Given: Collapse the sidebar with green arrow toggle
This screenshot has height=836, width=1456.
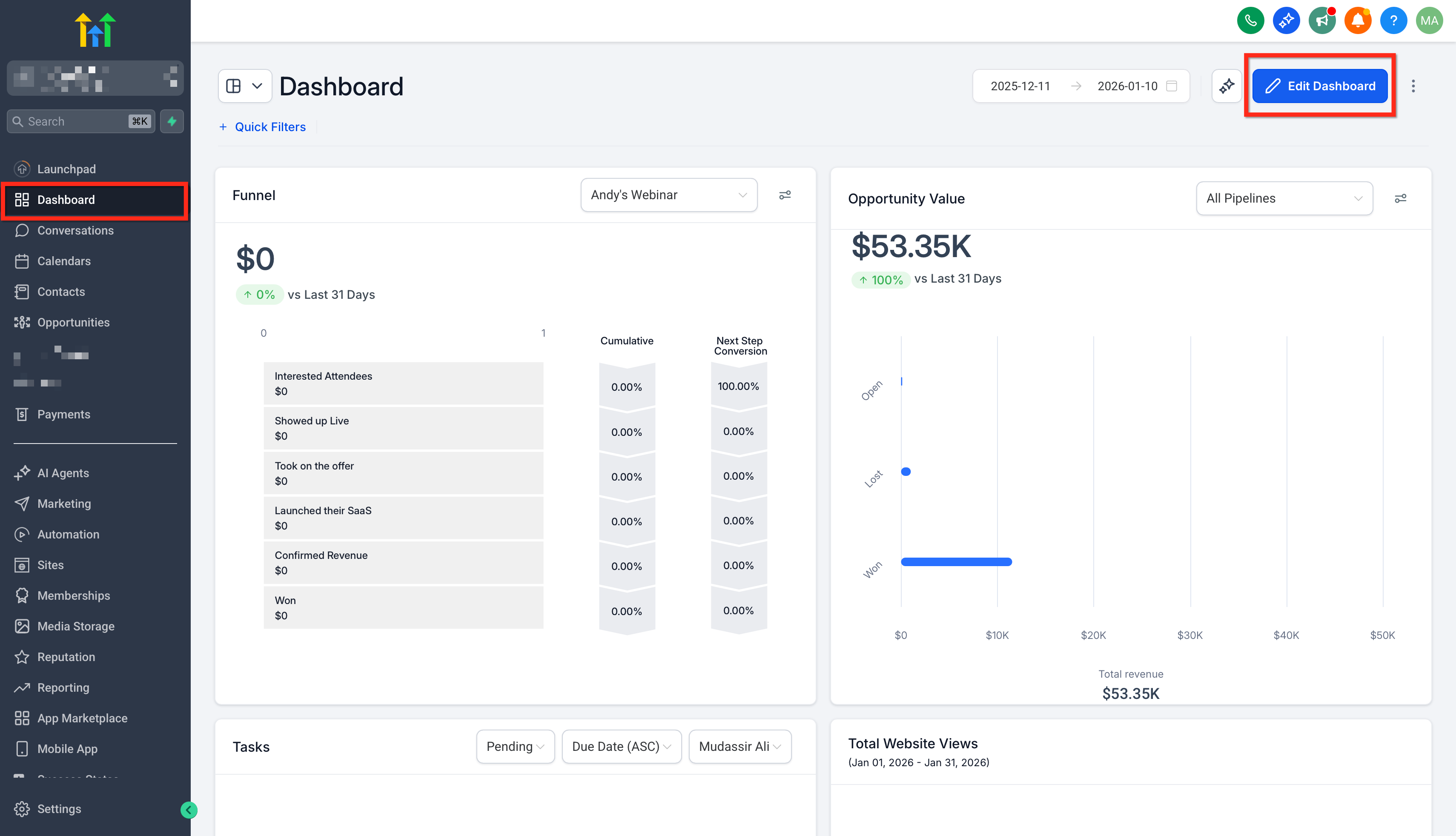Looking at the screenshot, I should (x=189, y=810).
